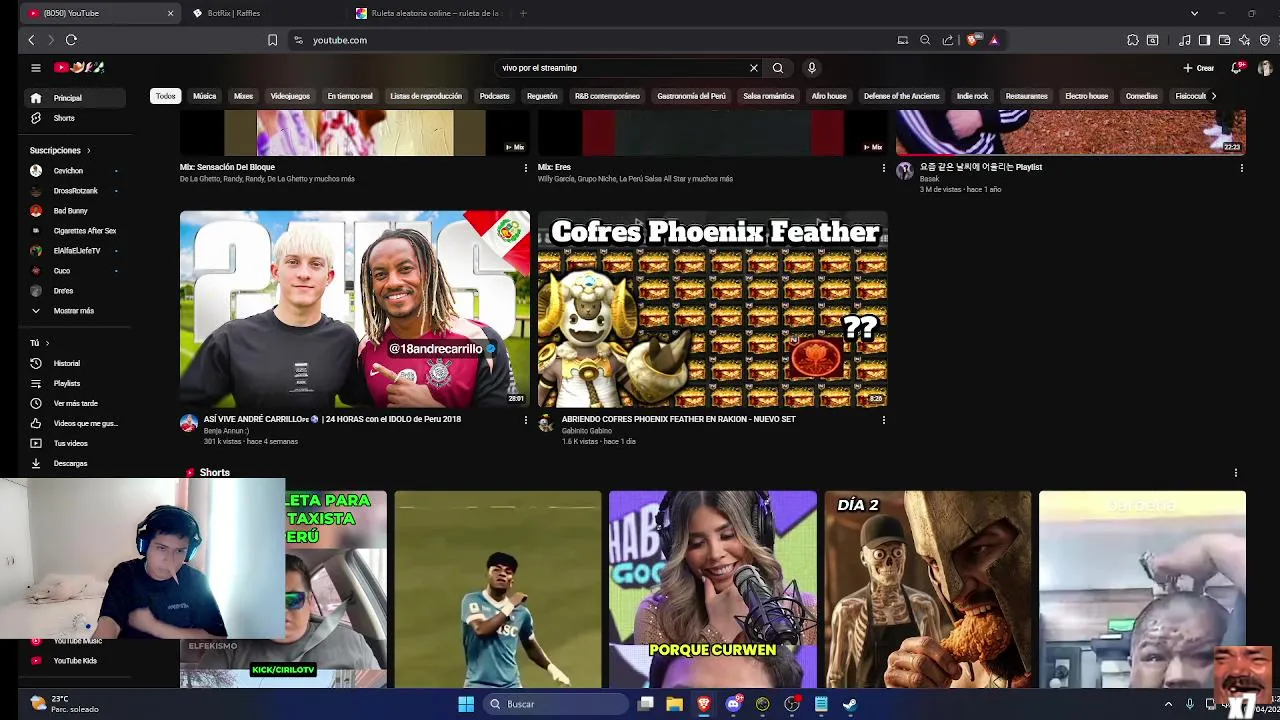Open Playlists in the sidebar
1280x720 pixels.
[x=75, y=383]
